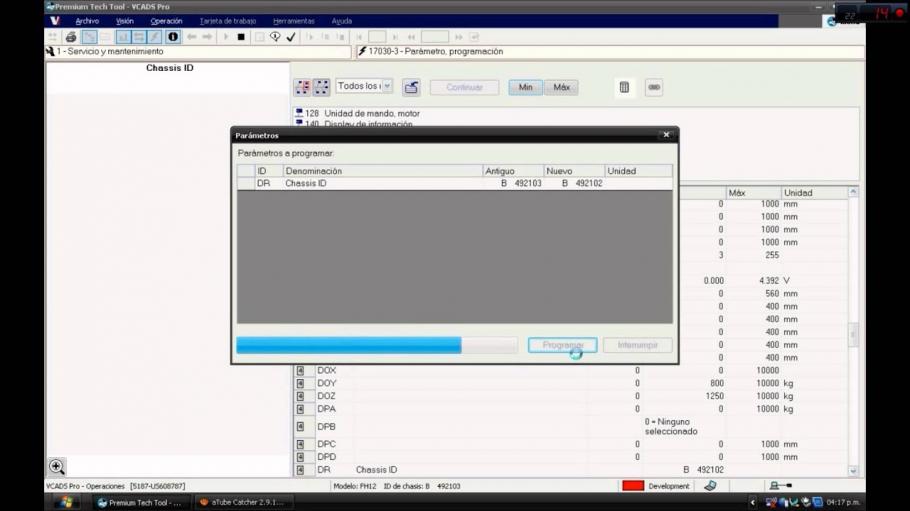The height and width of the screenshot is (511, 910).
Task: Toggle the Máx button
Action: (561, 87)
